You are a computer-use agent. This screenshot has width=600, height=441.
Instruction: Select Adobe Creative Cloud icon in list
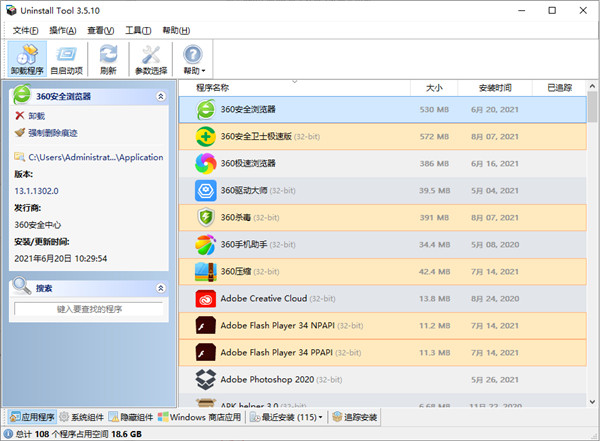pos(205,298)
